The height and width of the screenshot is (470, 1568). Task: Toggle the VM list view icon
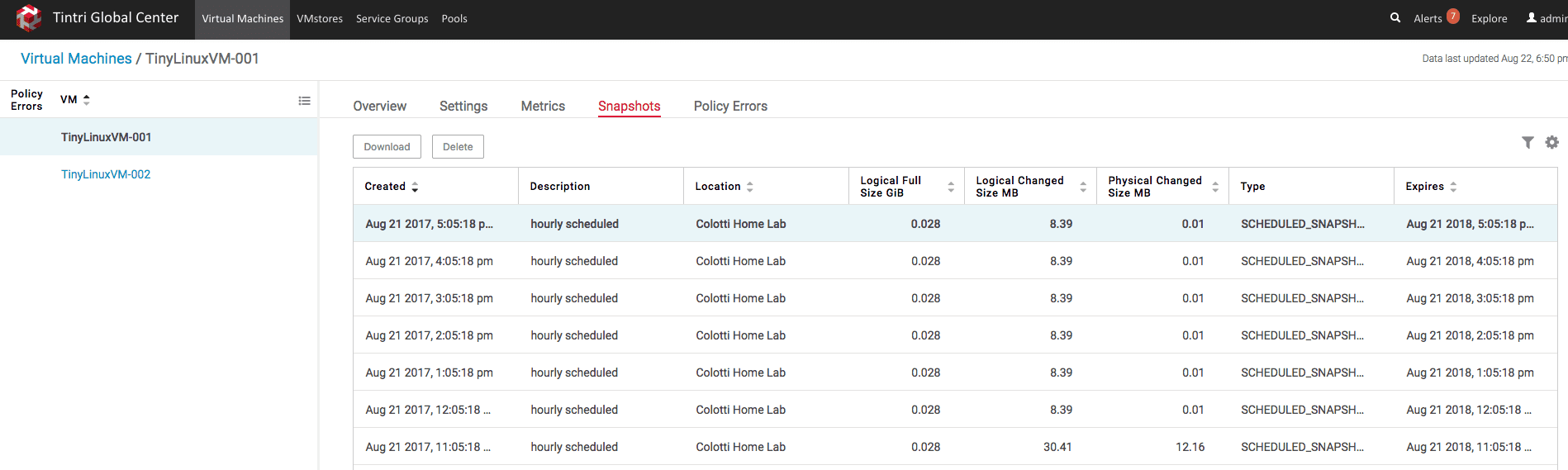tap(304, 101)
